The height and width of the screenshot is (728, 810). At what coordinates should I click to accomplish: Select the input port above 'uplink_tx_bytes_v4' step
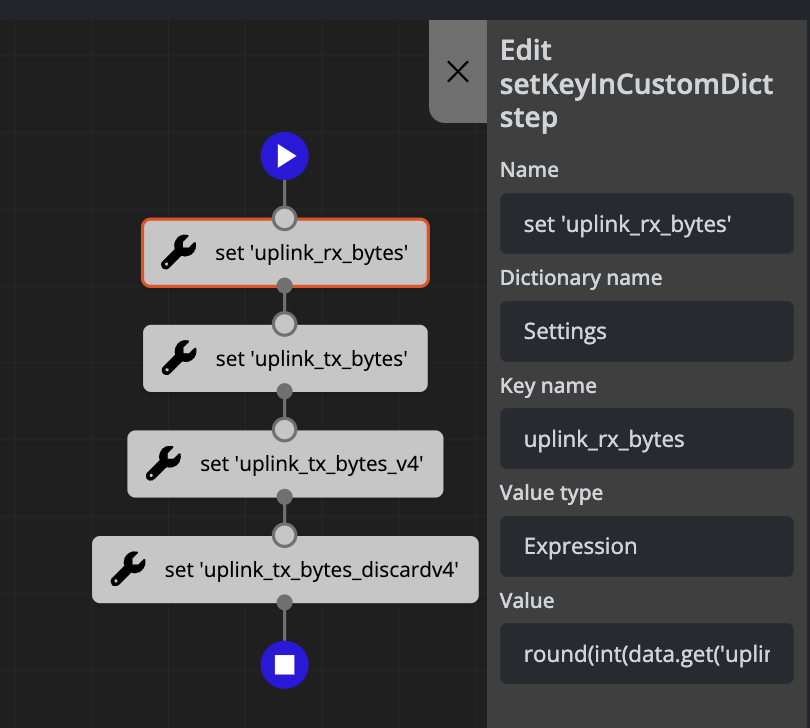(x=285, y=430)
